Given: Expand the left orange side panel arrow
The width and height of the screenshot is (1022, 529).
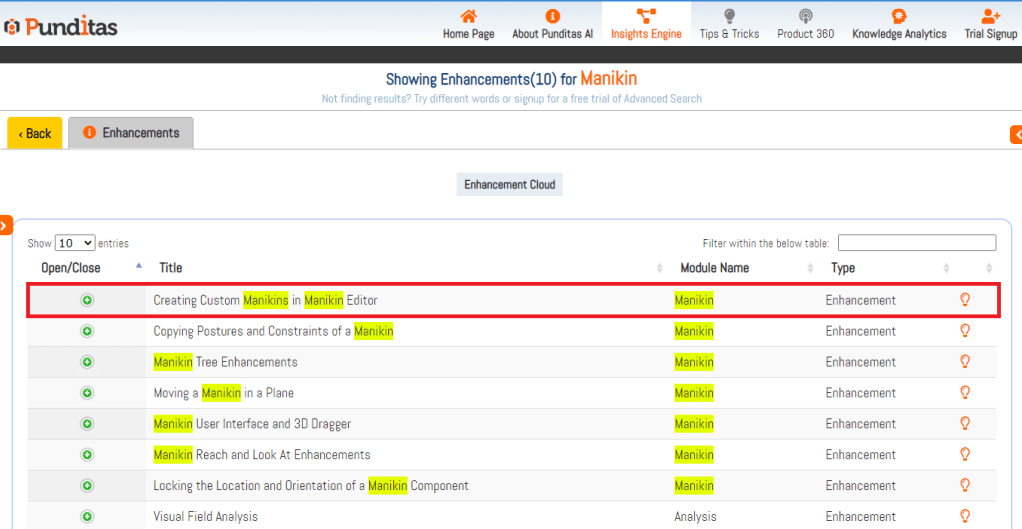Looking at the screenshot, I should pyautogui.click(x=5, y=226).
